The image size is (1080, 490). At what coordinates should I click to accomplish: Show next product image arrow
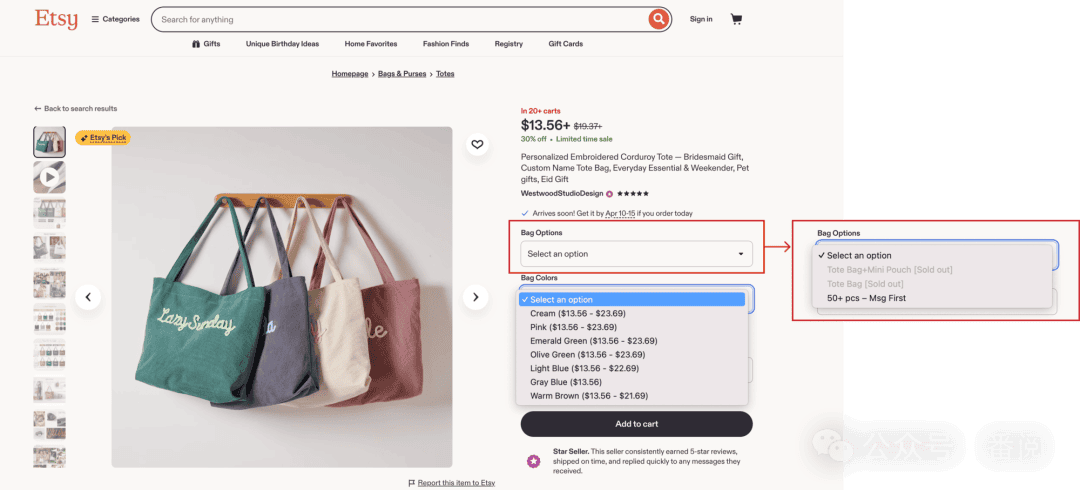coord(475,297)
